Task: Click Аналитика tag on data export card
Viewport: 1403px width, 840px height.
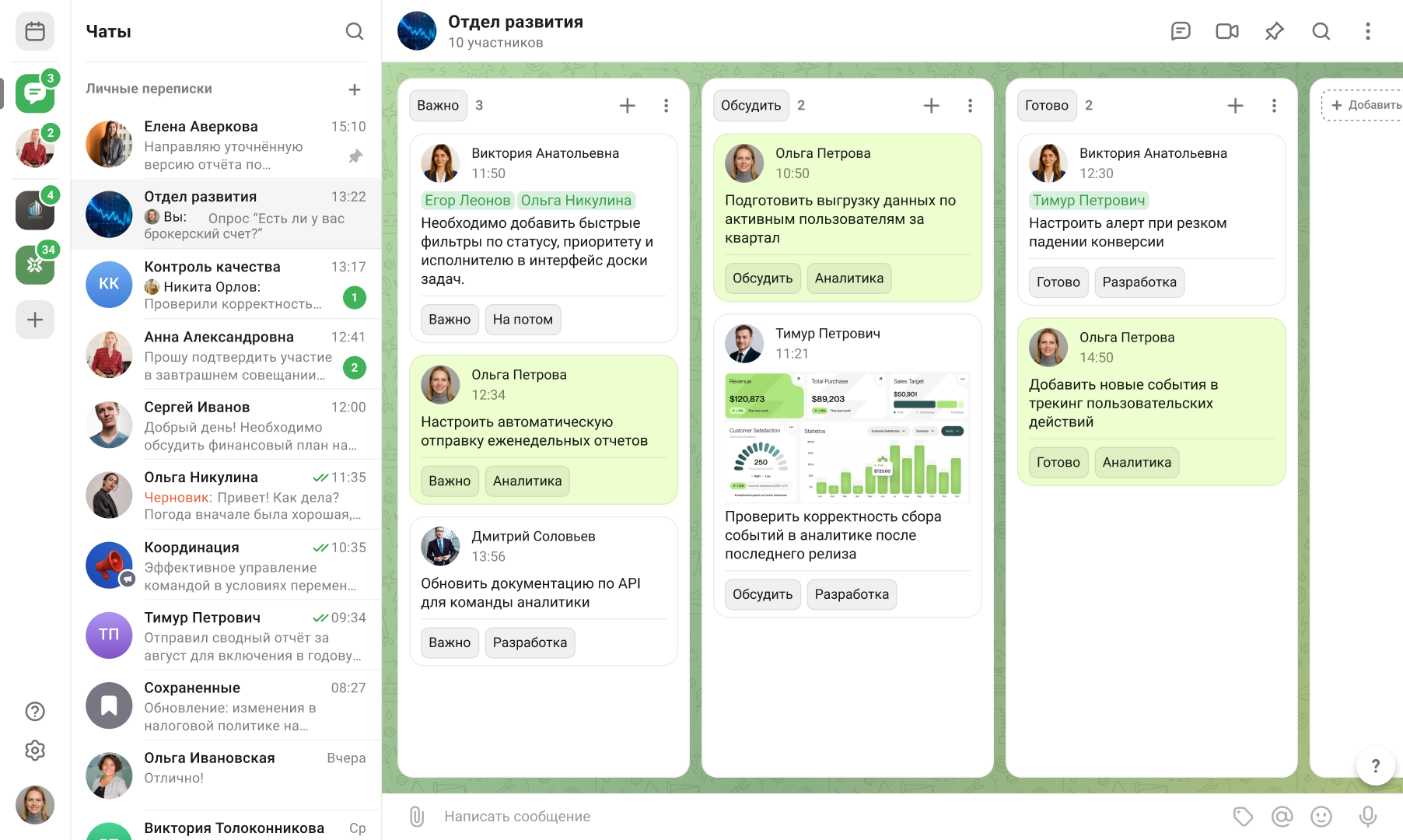Action: (849, 278)
